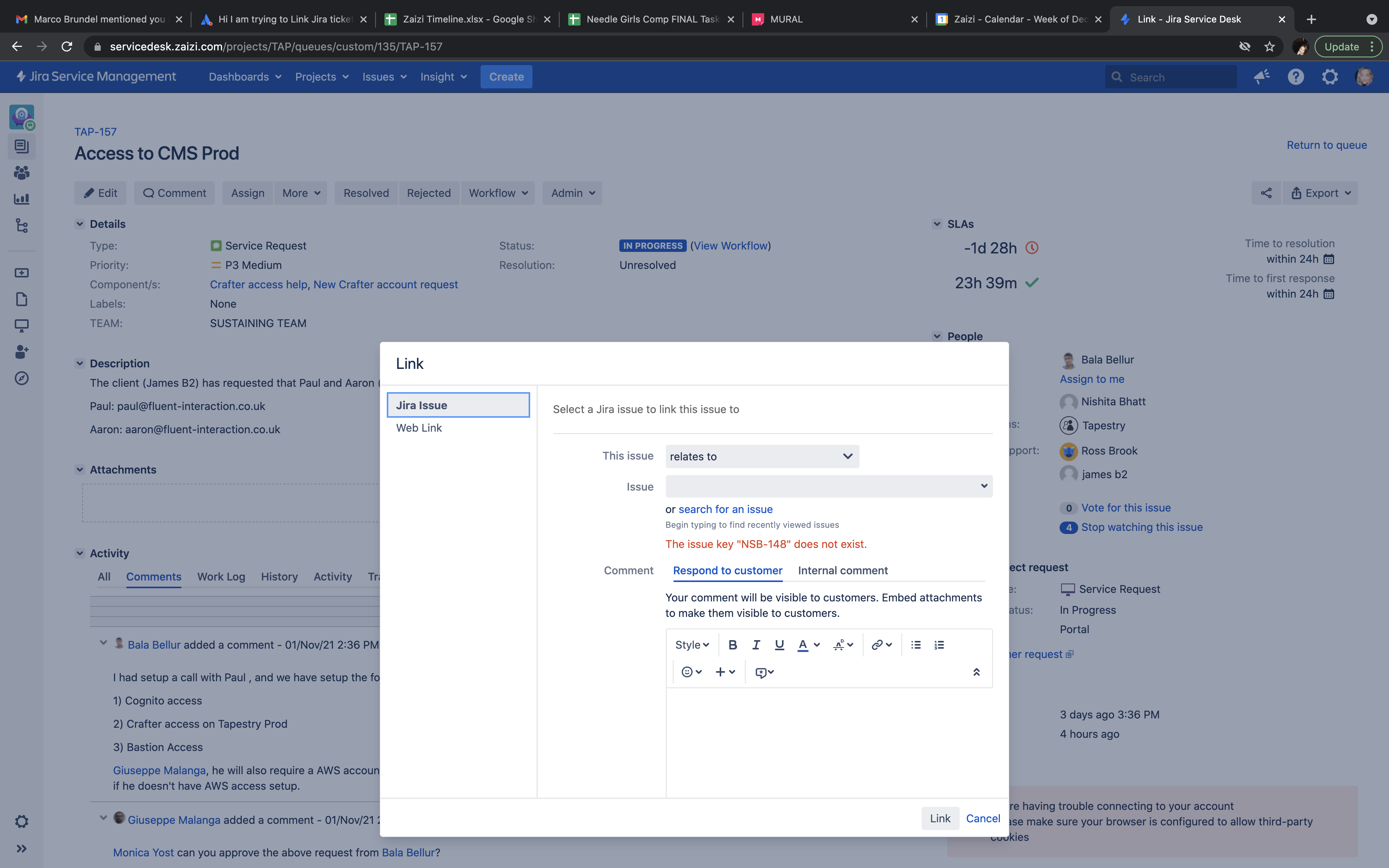The width and height of the screenshot is (1389, 868).
Task: Open Reports from the left sidebar
Action: [x=22, y=199]
